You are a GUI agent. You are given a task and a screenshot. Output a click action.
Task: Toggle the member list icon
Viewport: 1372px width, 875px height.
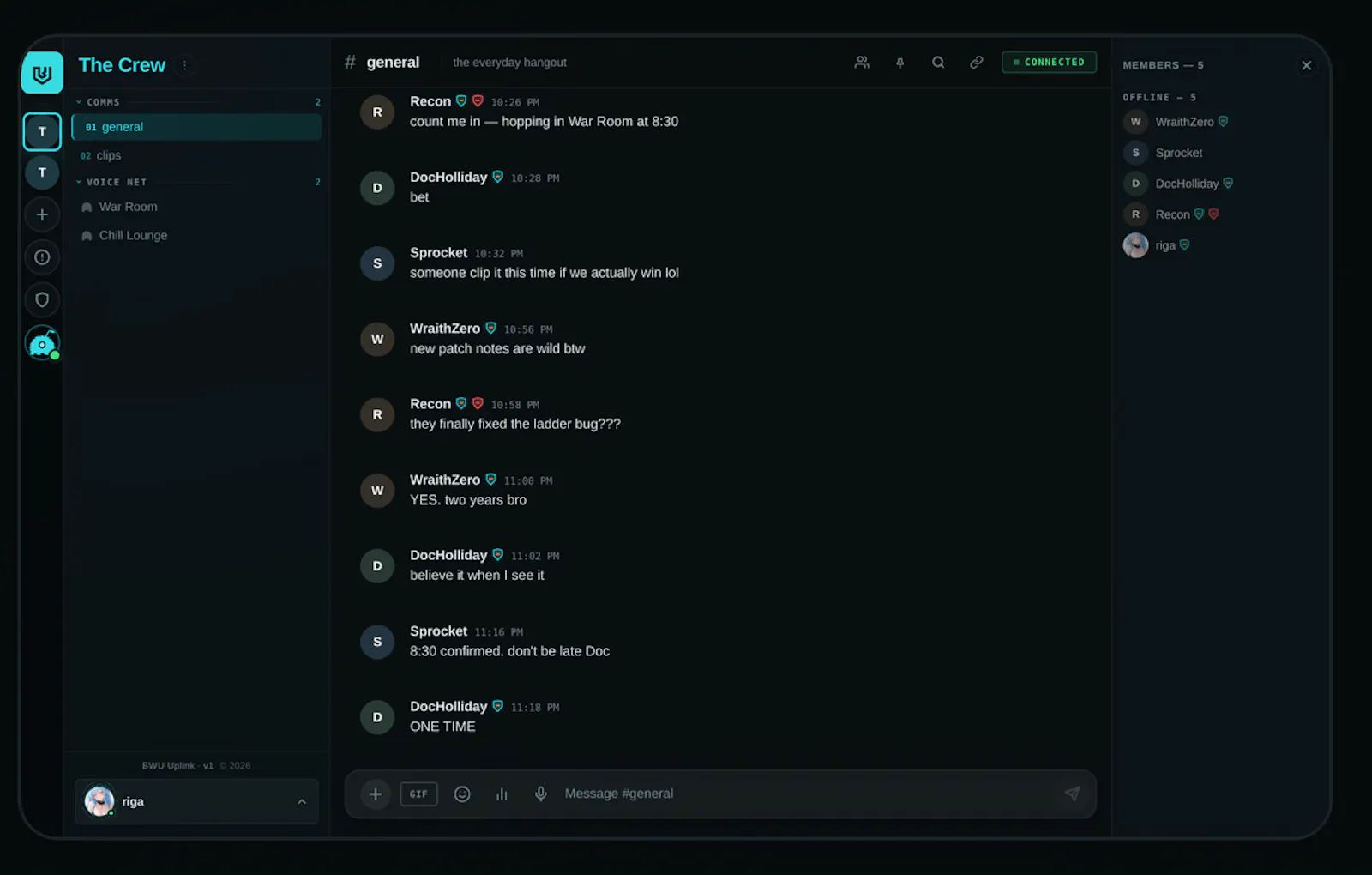(x=862, y=63)
